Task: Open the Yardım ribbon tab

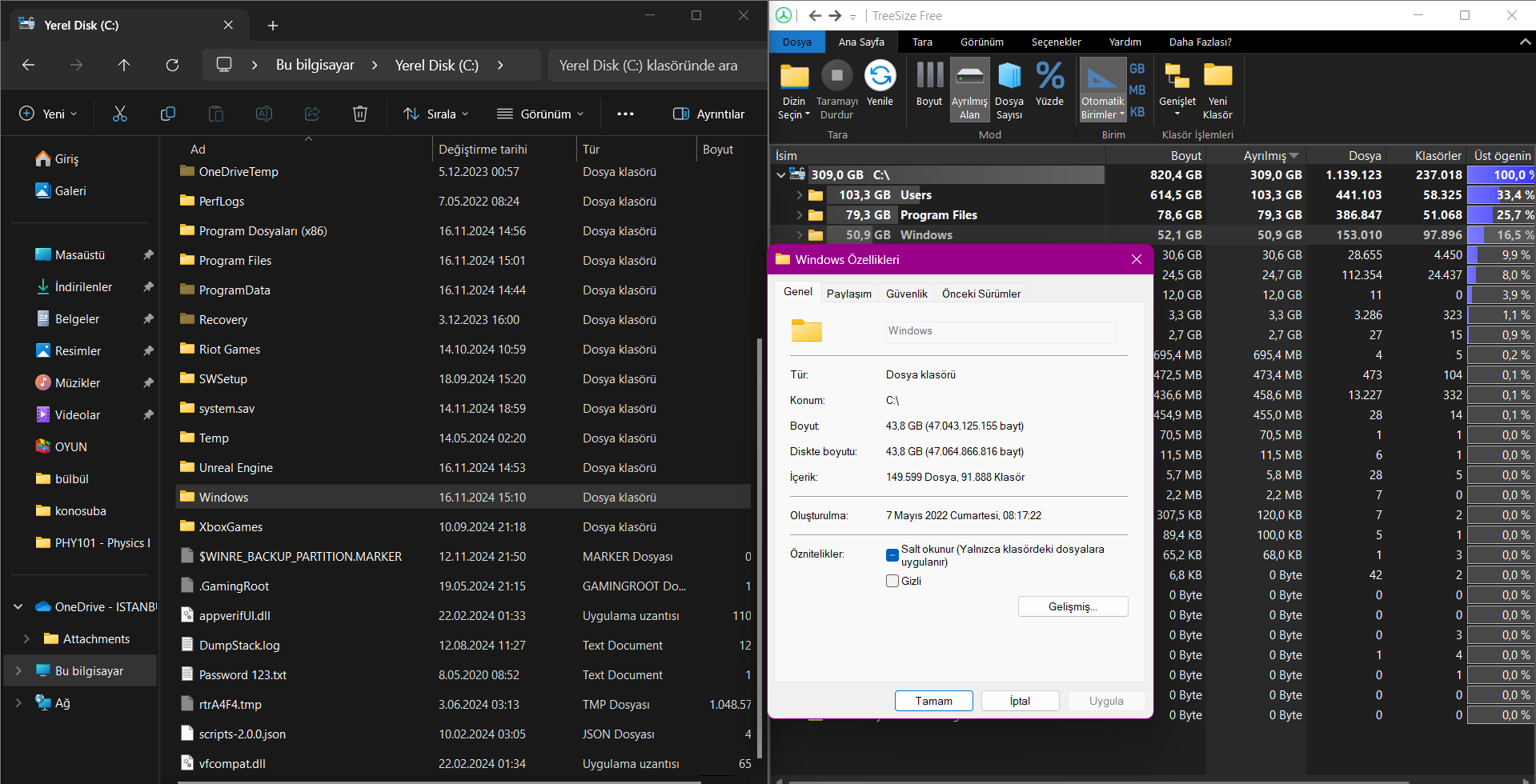Action: (1125, 42)
